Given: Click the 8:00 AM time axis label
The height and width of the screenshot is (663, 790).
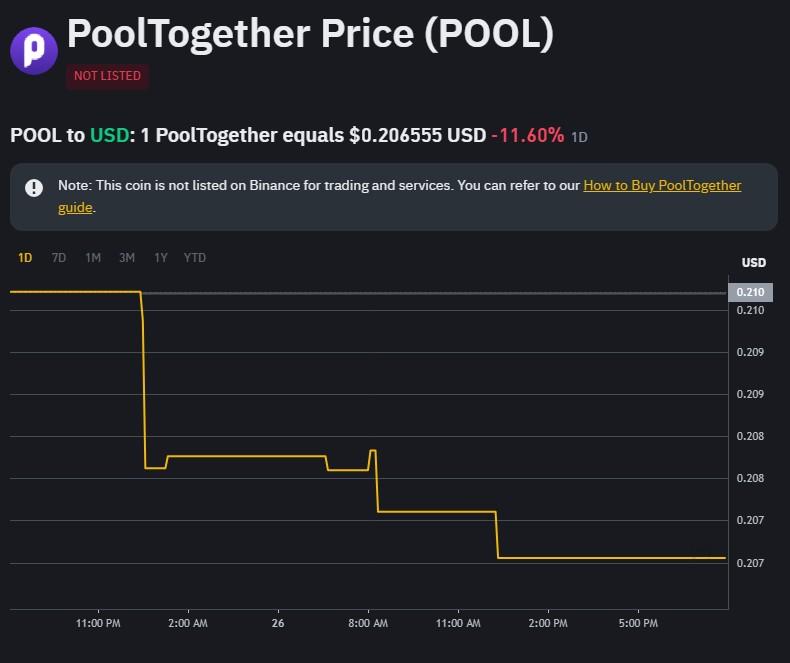Looking at the screenshot, I should [x=368, y=624].
